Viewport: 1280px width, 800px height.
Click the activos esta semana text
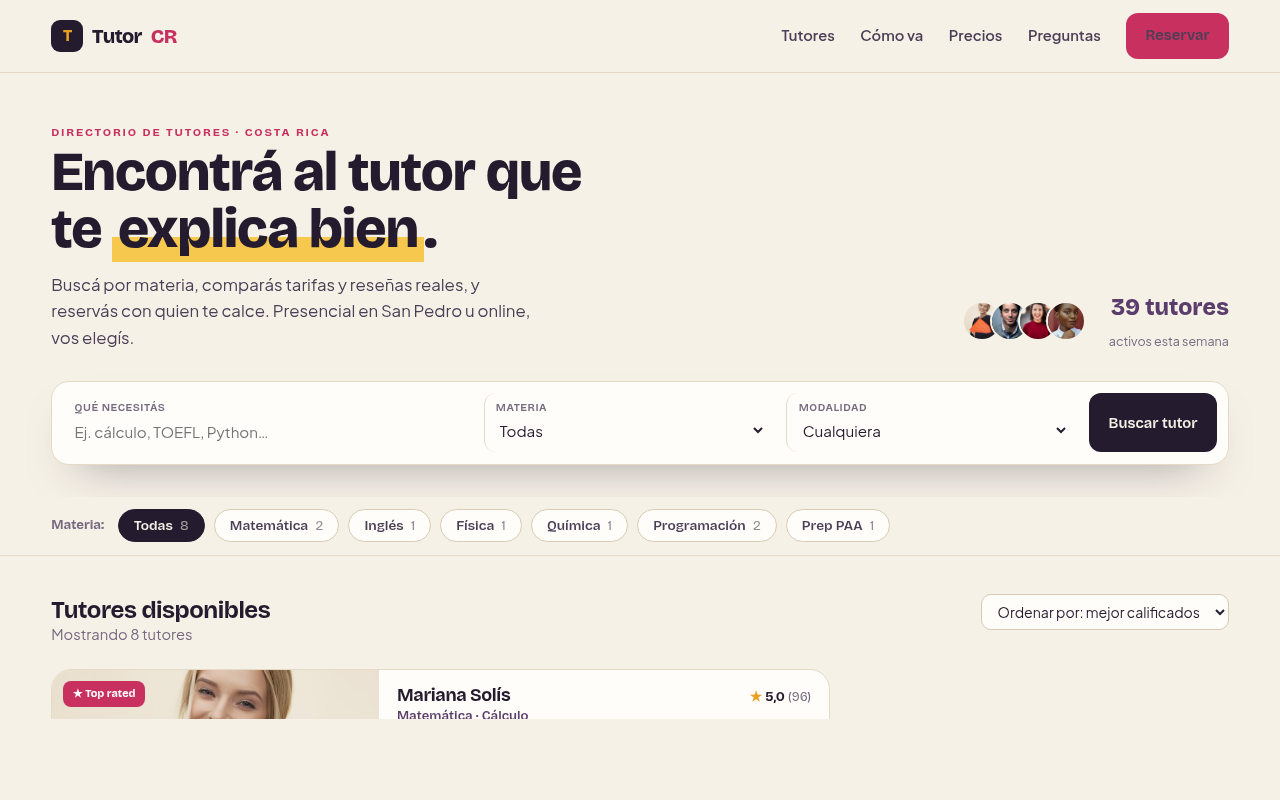(x=1168, y=342)
